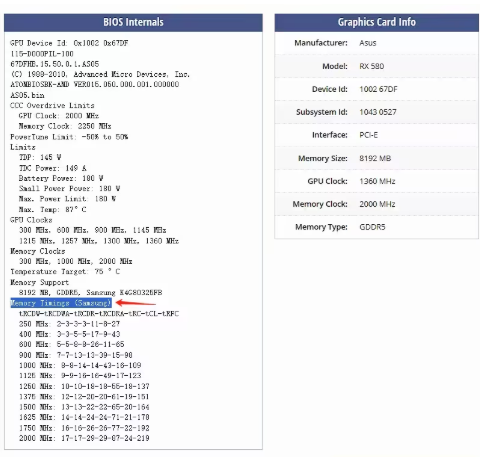Select the 1125 MHz timing row
The width and height of the screenshot is (480, 457).
[80, 376]
